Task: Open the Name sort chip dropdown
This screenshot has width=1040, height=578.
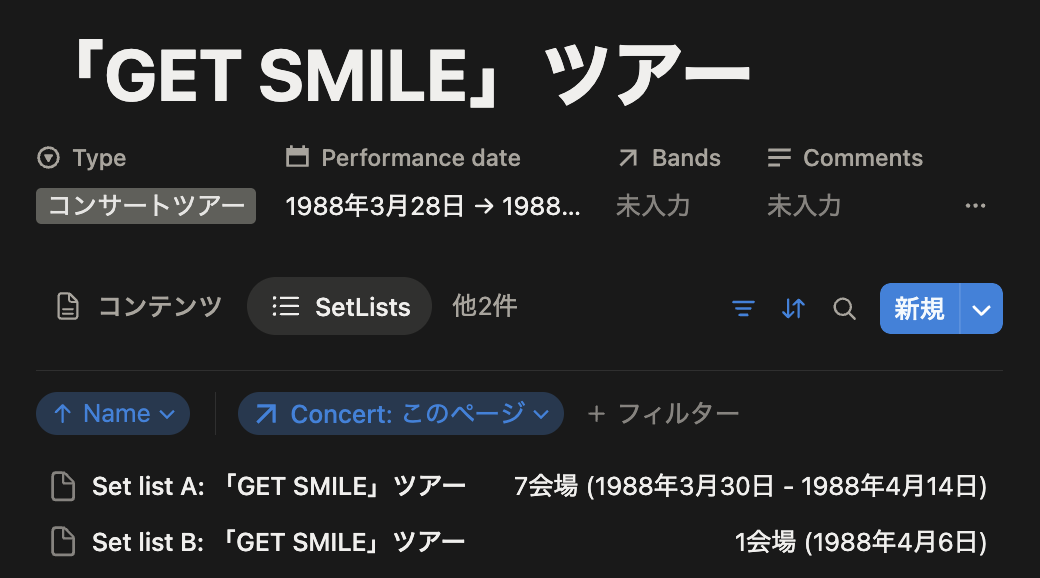Action: (x=113, y=413)
